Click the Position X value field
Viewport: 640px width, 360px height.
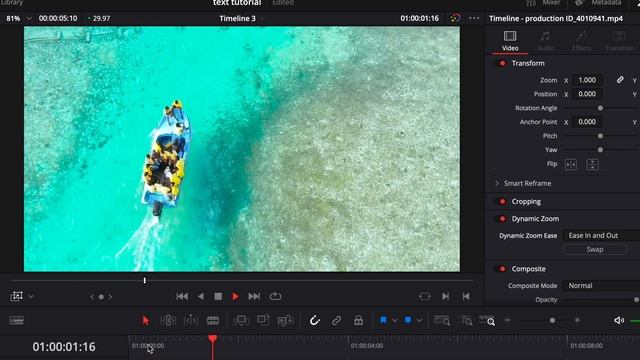point(587,94)
